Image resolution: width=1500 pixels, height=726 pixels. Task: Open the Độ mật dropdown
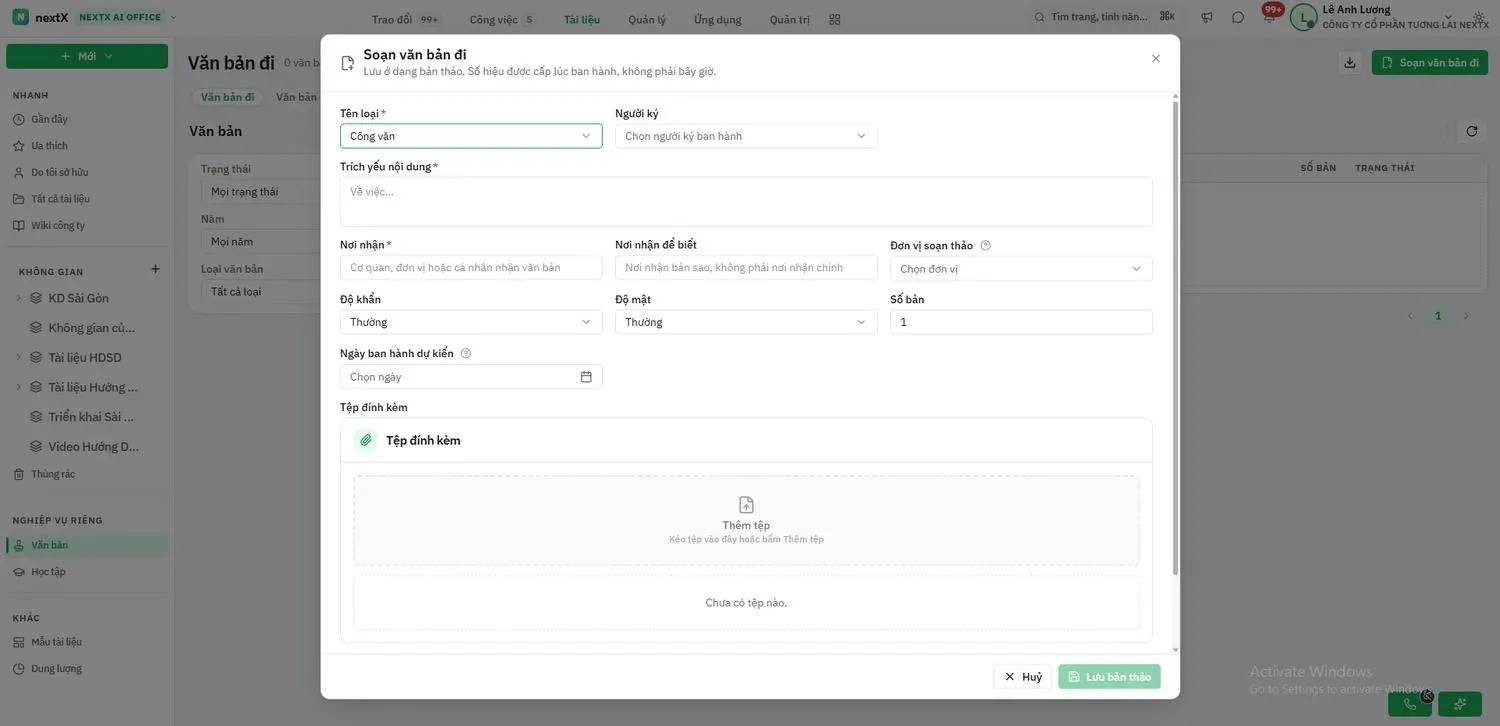(746, 322)
